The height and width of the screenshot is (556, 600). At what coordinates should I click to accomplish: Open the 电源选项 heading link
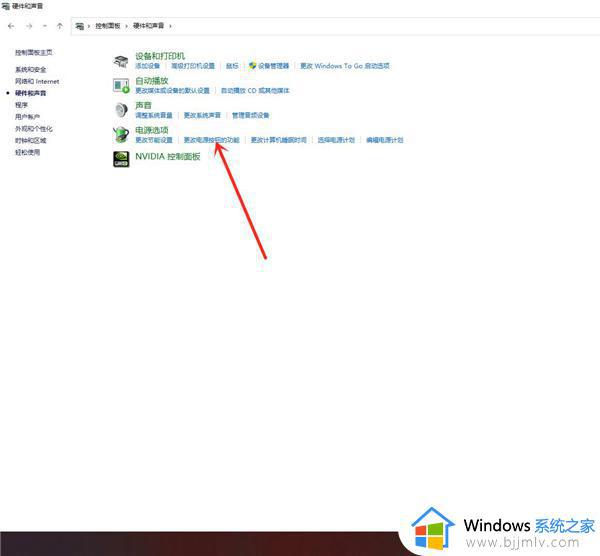tap(152, 130)
